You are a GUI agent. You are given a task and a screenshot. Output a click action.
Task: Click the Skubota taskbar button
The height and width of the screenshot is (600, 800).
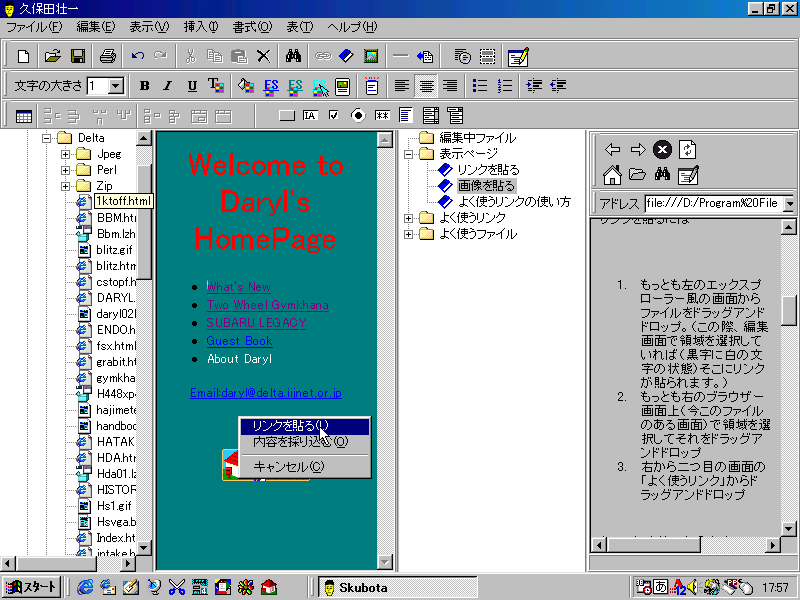pos(398,587)
